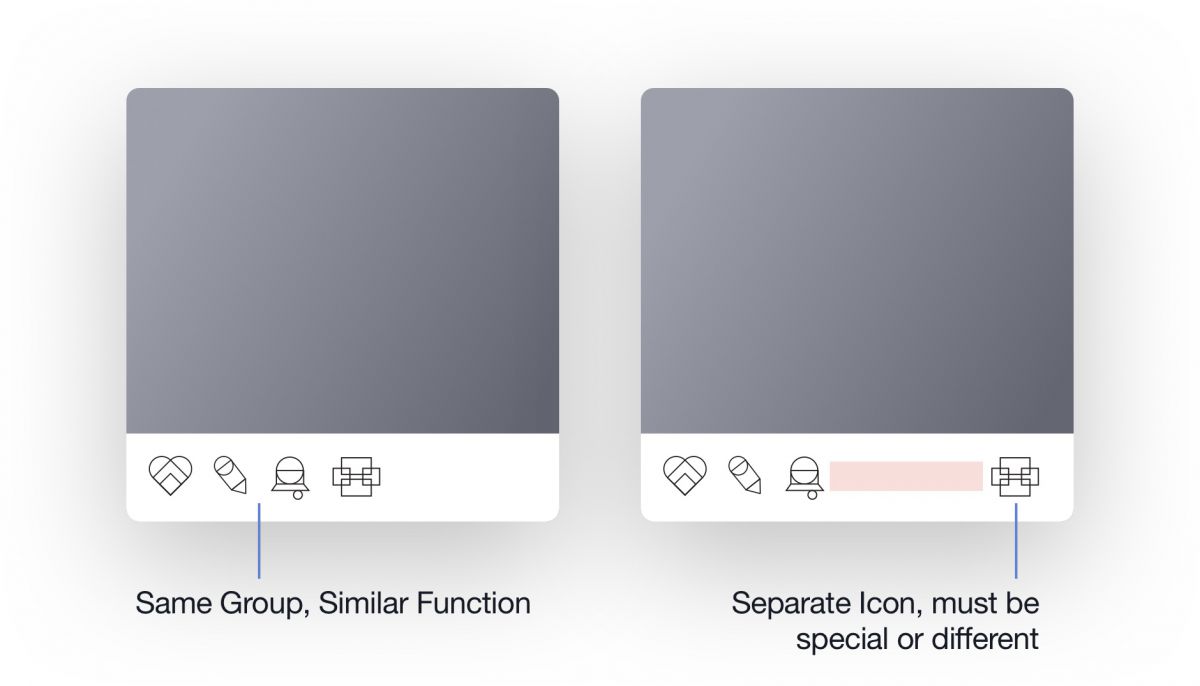Click the blue connector line under left card
This screenshot has width=1200, height=686.
point(259,540)
